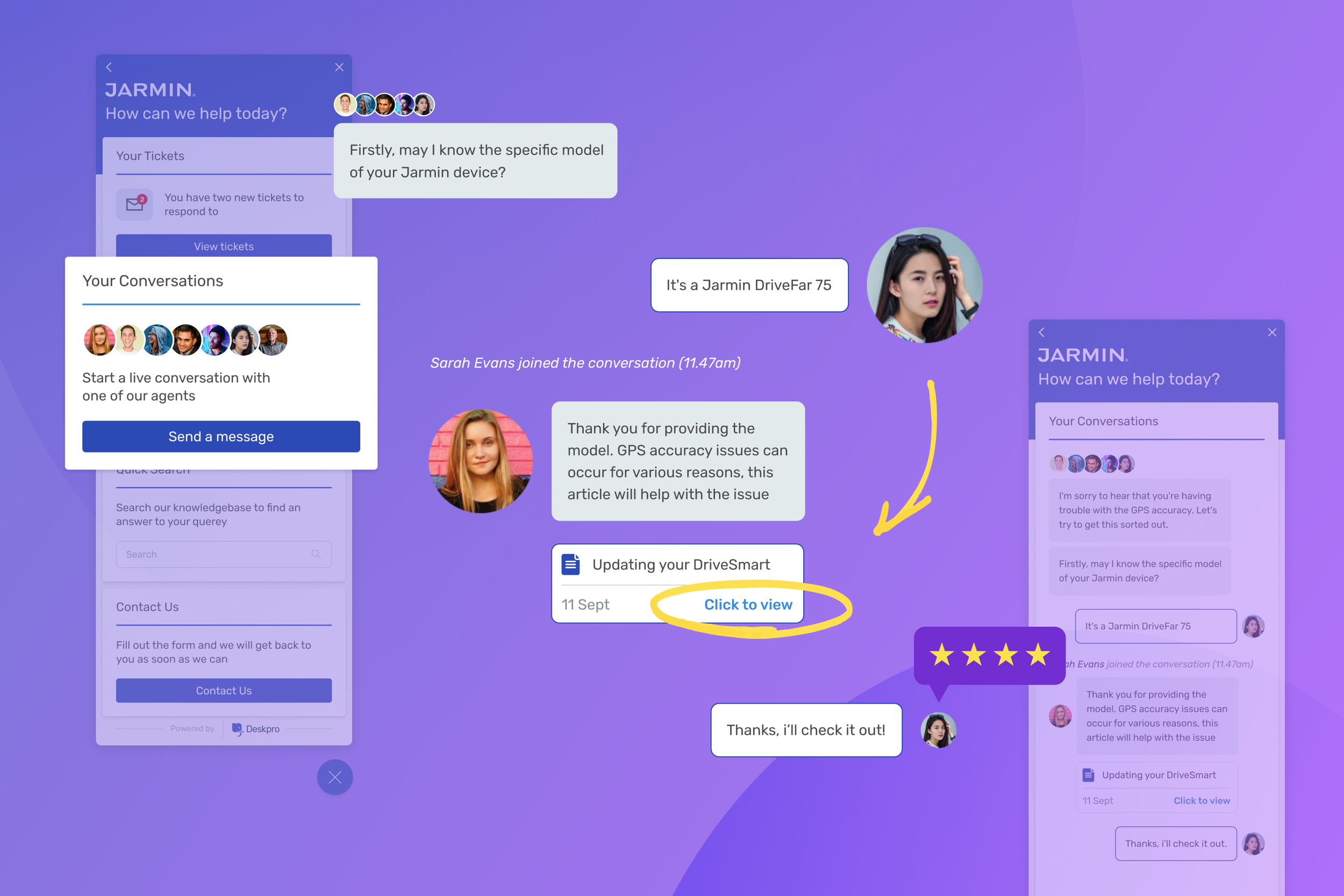Click the knowledgebase Search input field
Screen dimensions: 1344x896
[224, 554]
